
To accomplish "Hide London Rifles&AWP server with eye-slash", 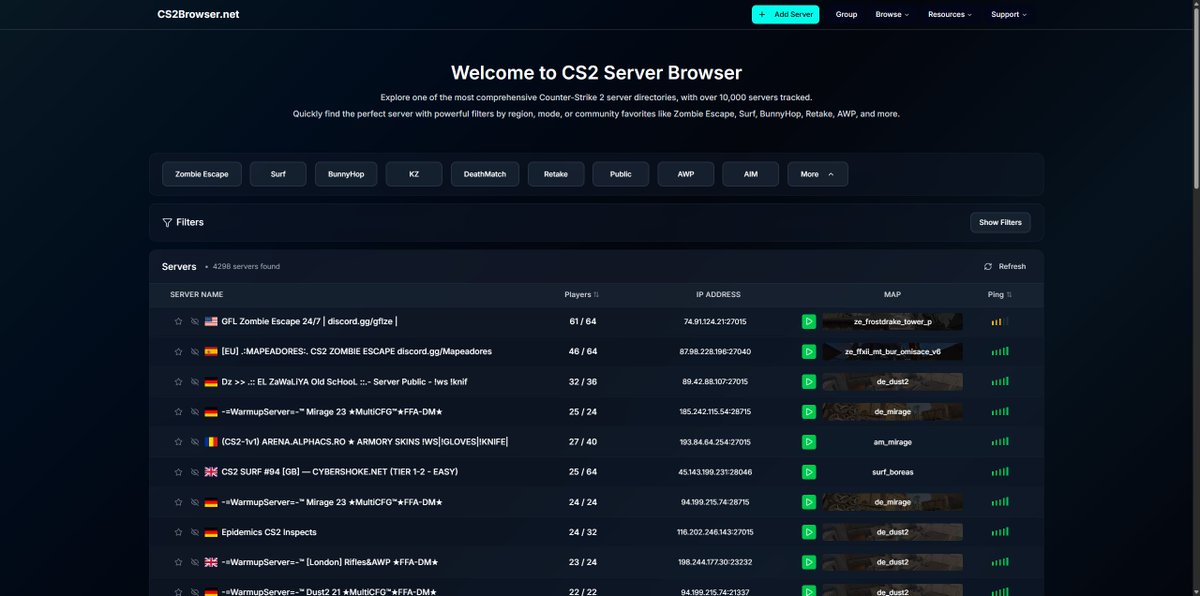I will (195, 562).
